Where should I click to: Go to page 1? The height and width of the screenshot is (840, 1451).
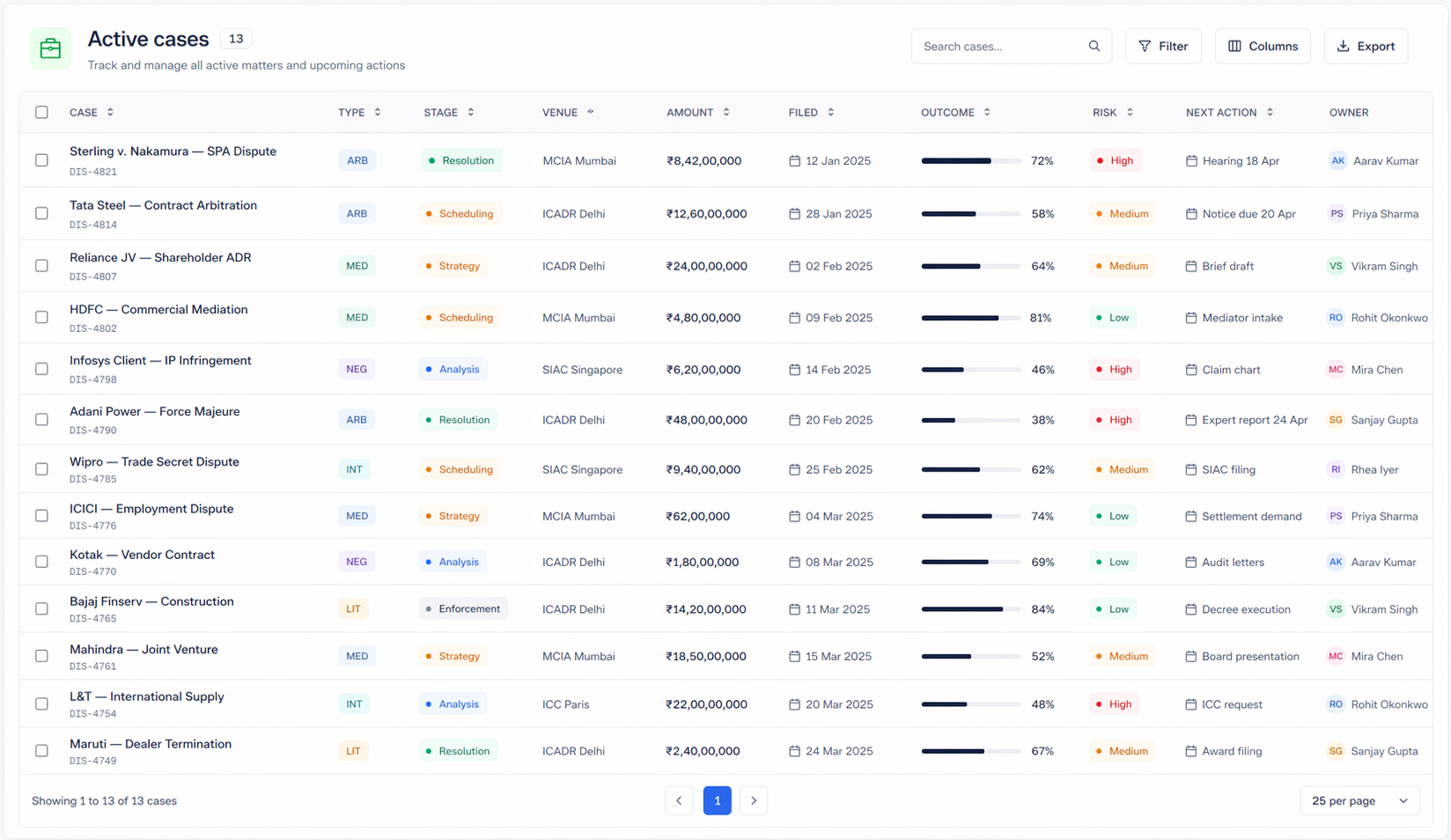point(717,800)
